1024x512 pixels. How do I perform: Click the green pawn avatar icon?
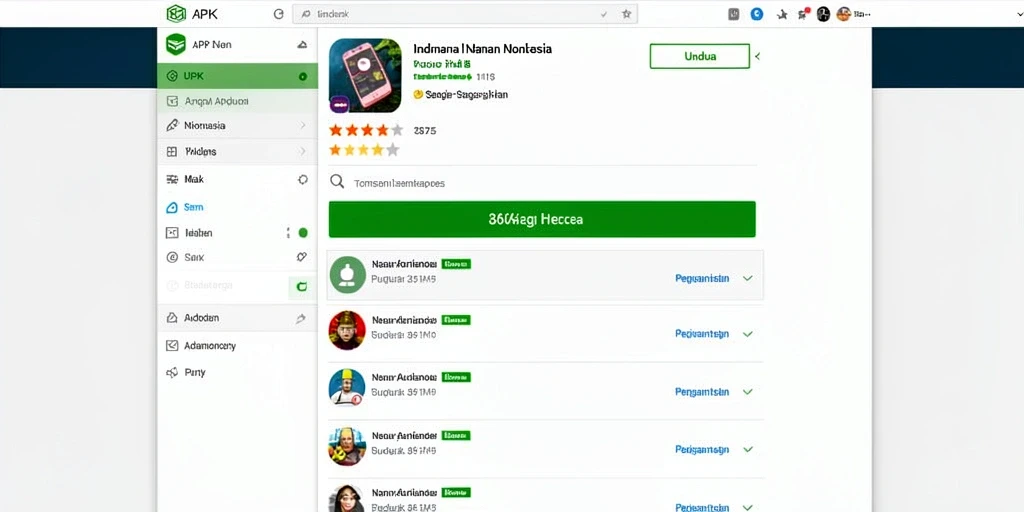[347, 274]
